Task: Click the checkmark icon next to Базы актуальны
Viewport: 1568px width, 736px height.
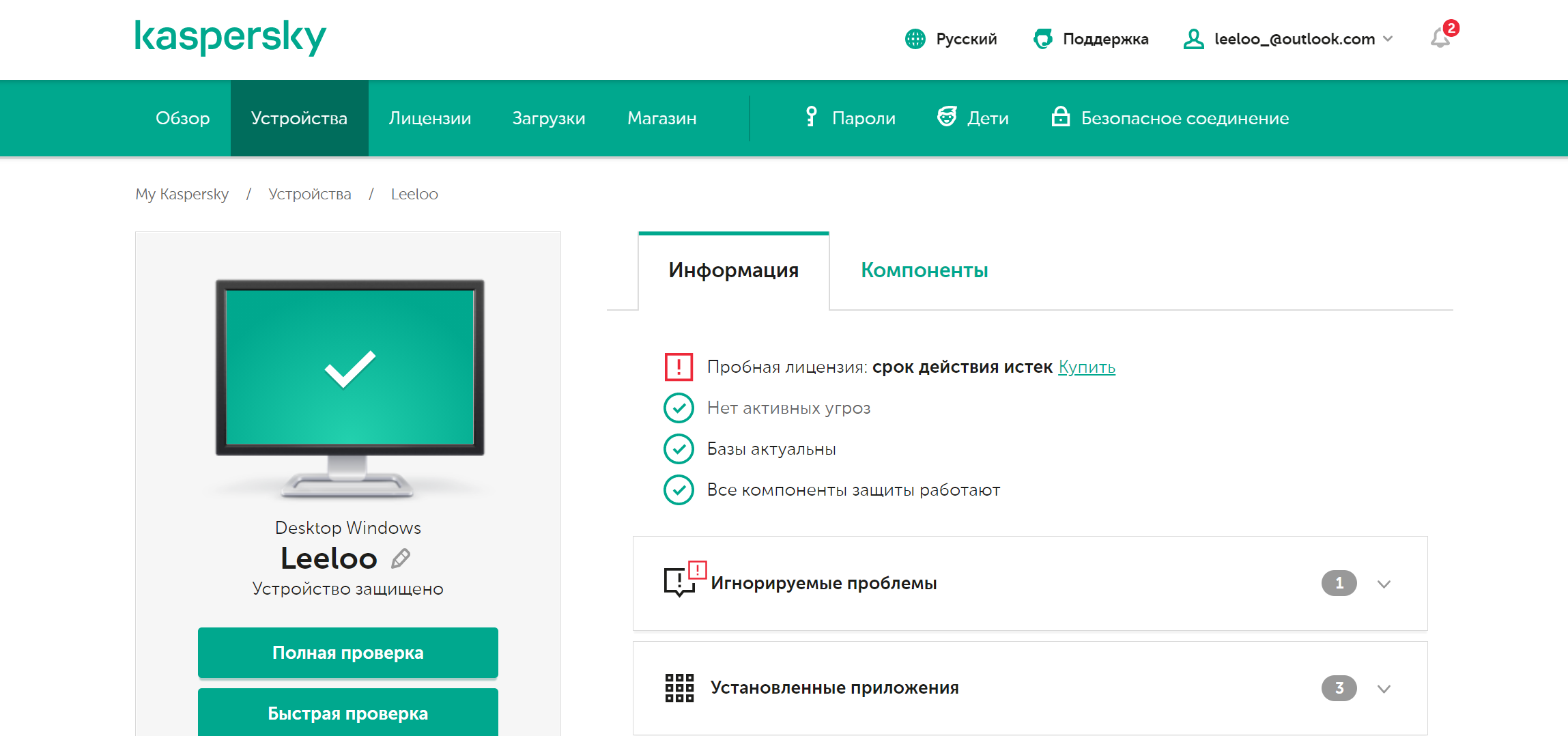Action: pyautogui.click(x=679, y=449)
